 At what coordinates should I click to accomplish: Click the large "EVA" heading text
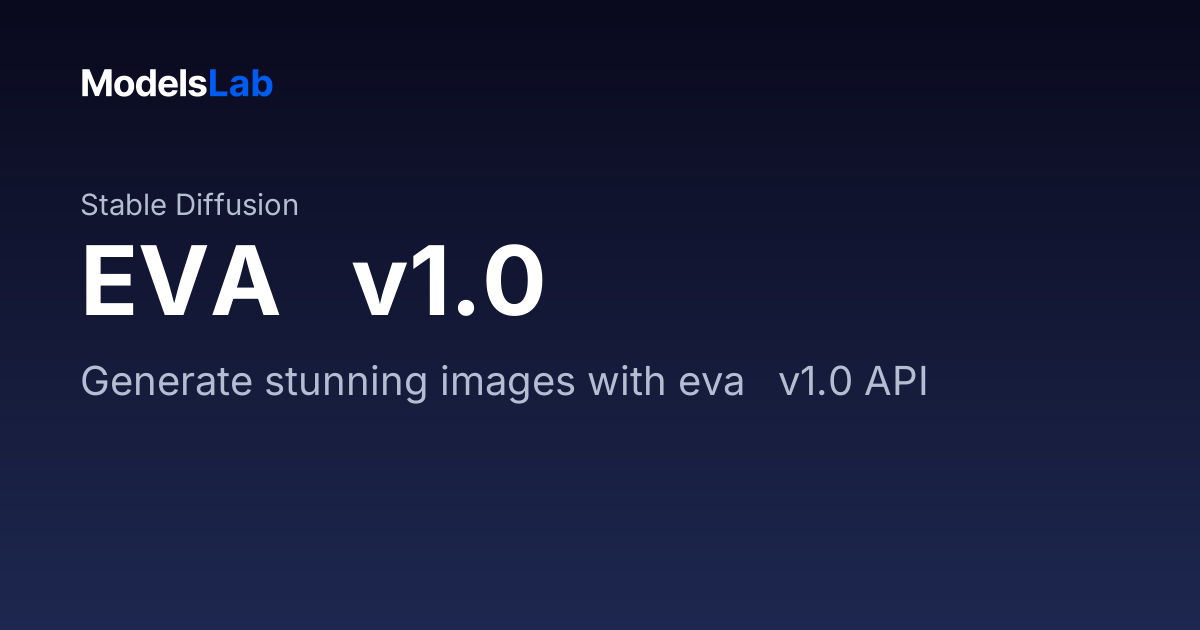point(180,283)
